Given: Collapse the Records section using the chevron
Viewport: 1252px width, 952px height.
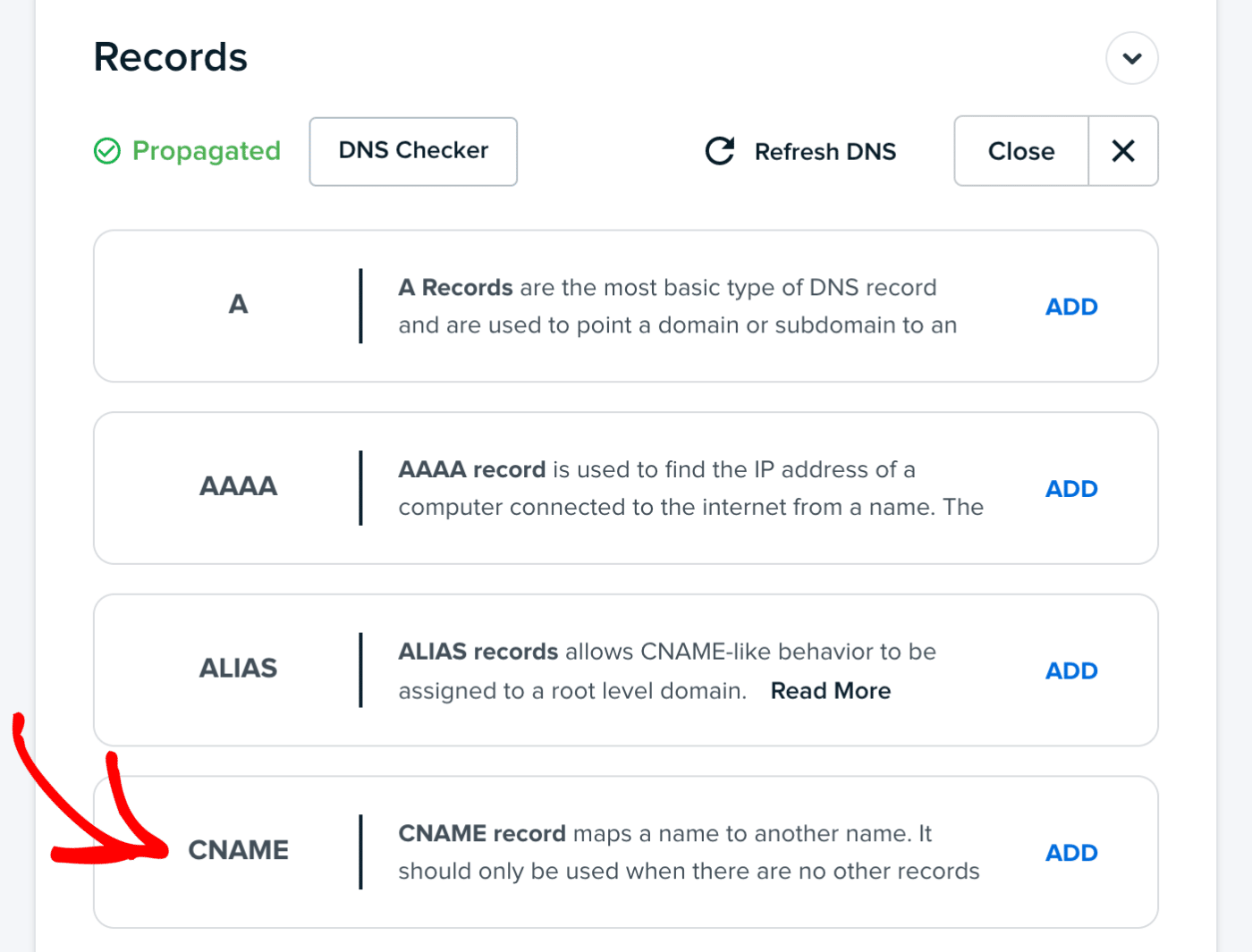Looking at the screenshot, I should click(x=1132, y=57).
